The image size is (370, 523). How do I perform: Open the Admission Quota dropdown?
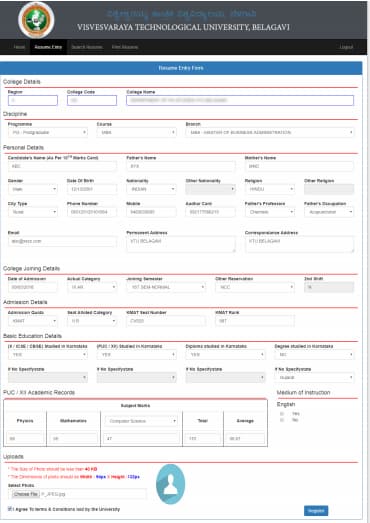click(x=33, y=321)
